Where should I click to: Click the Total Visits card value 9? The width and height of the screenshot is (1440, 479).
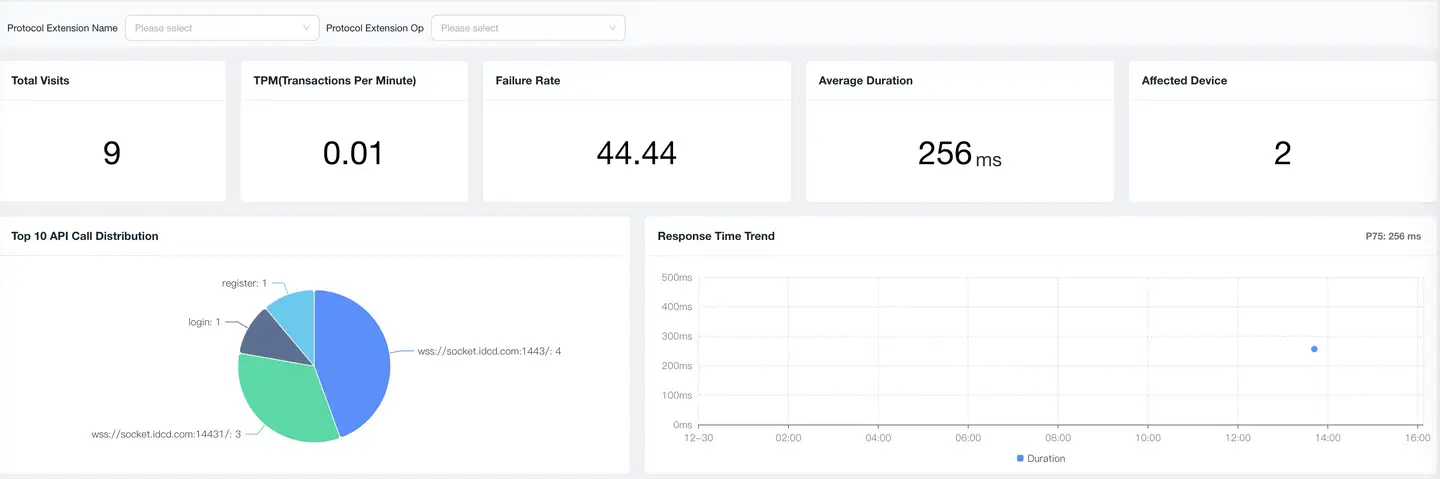pyautogui.click(x=112, y=153)
